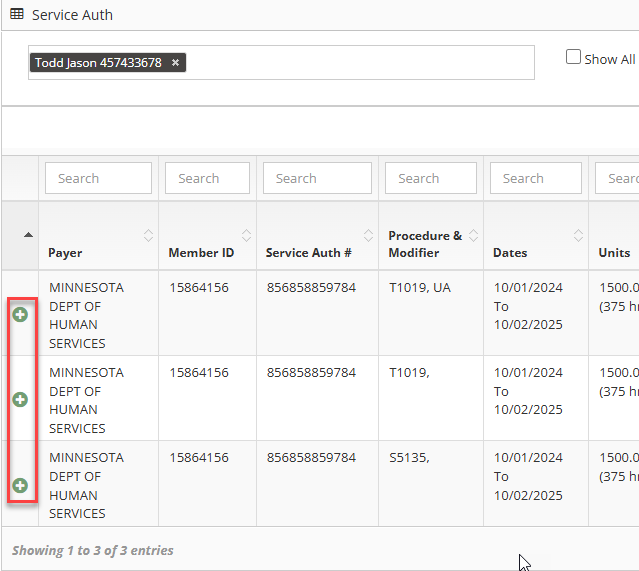The height and width of the screenshot is (571, 639).
Task: Click the Service Auth panel title
Action: coord(72,15)
